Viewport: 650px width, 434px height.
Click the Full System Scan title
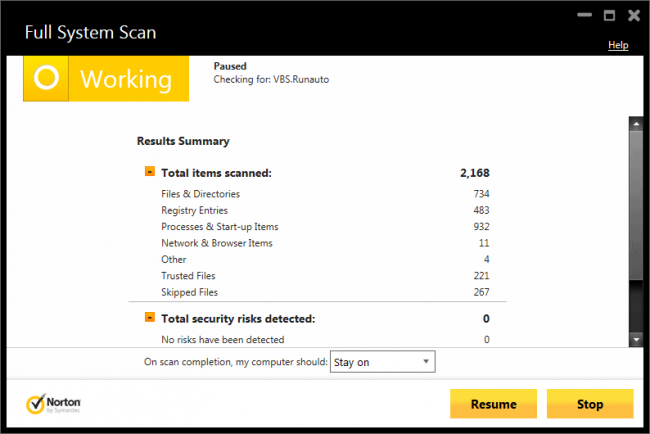90,33
